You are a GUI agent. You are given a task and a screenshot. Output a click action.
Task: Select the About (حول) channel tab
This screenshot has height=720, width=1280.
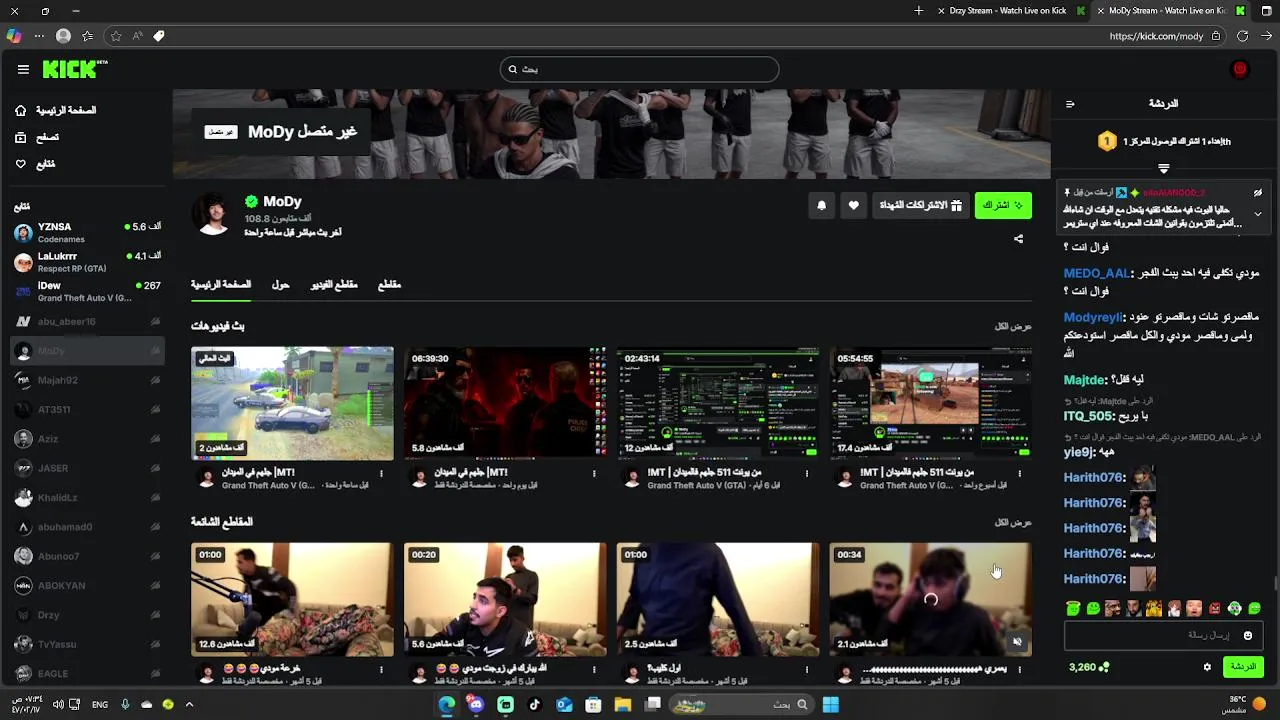pos(280,285)
